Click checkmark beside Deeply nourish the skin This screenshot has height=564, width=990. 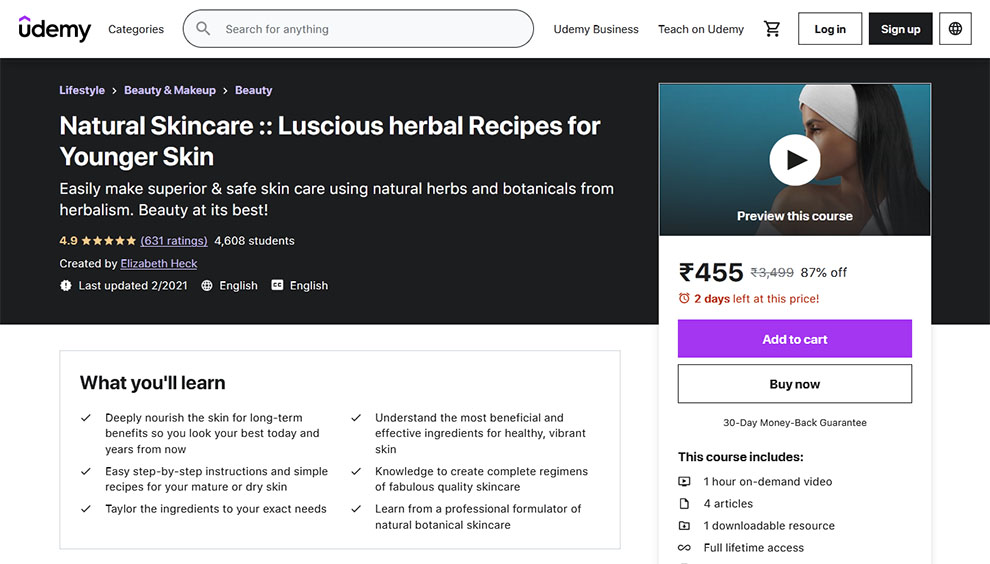click(x=86, y=417)
